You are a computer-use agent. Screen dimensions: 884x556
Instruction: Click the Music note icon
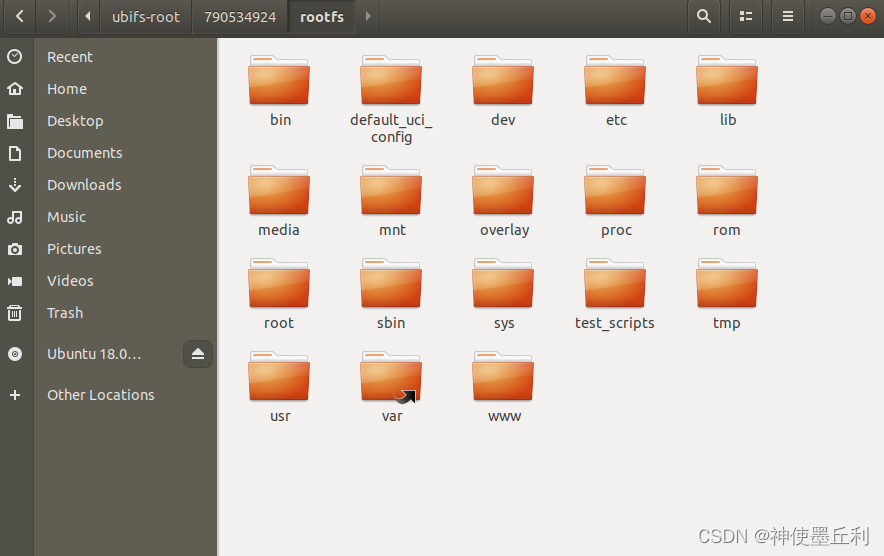tap(15, 217)
